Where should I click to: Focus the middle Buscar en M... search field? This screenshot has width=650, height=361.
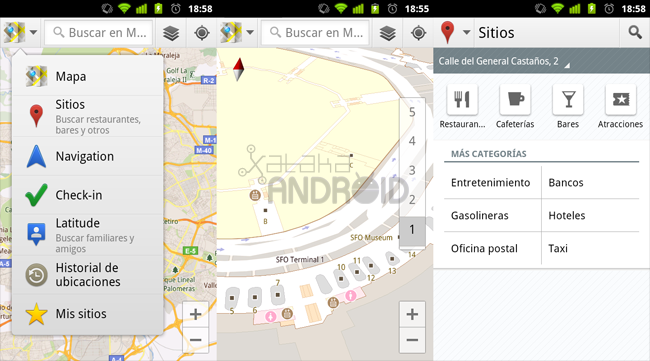coord(315,32)
